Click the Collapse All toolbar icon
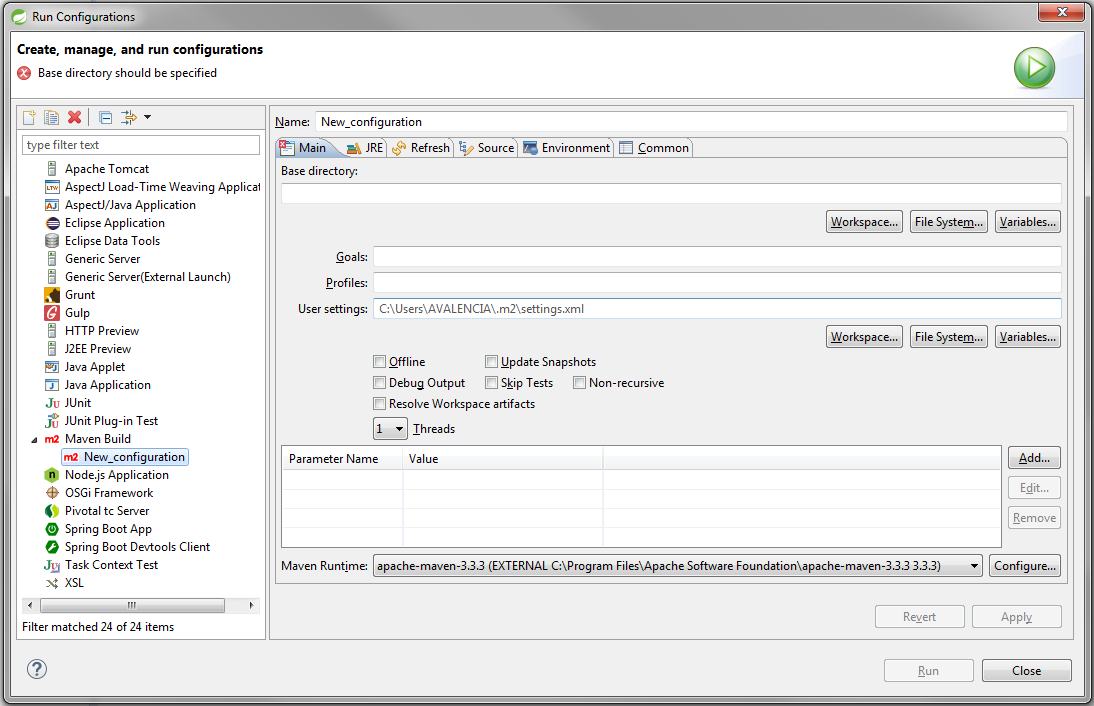 coord(105,117)
